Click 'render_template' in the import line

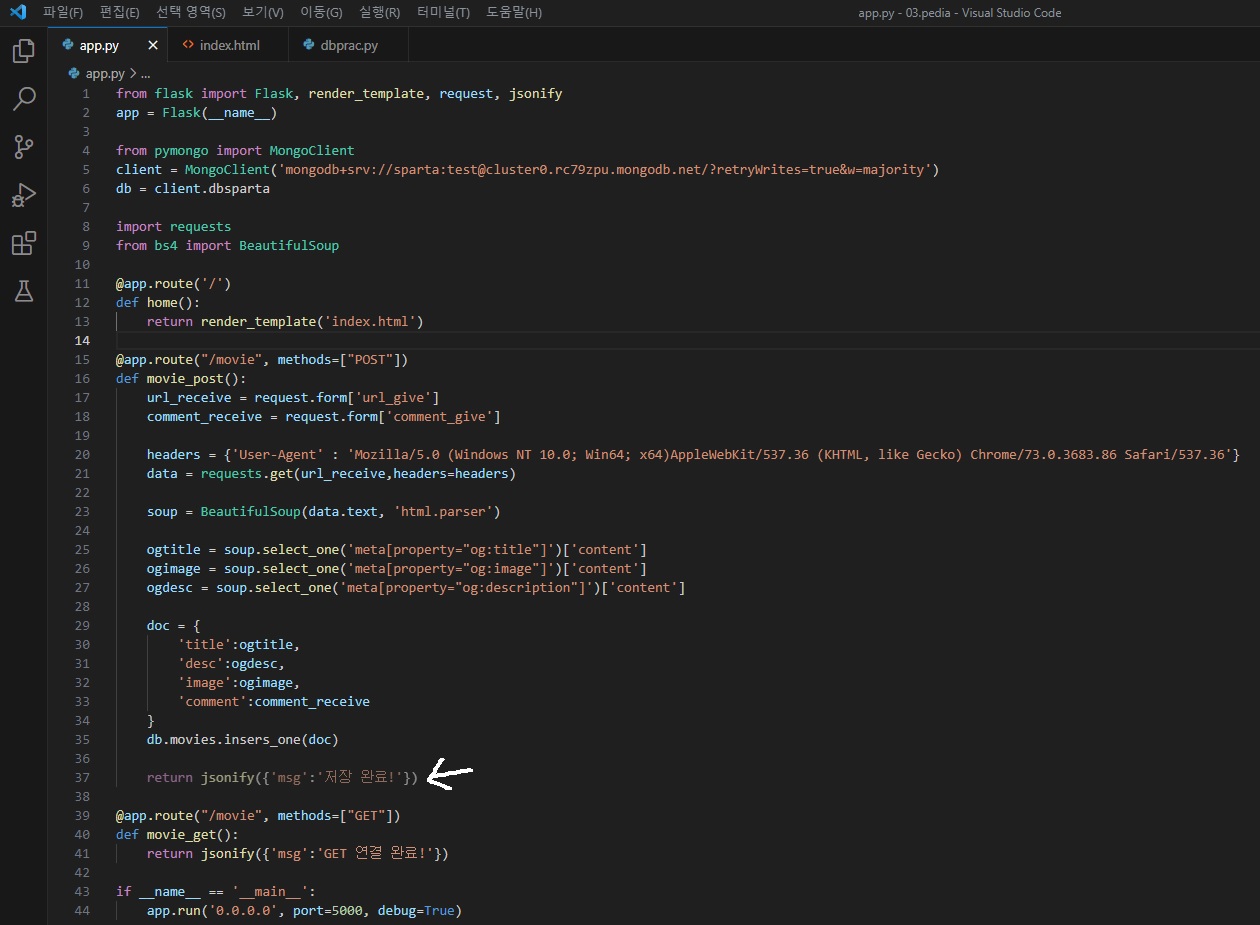(x=366, y=93)
